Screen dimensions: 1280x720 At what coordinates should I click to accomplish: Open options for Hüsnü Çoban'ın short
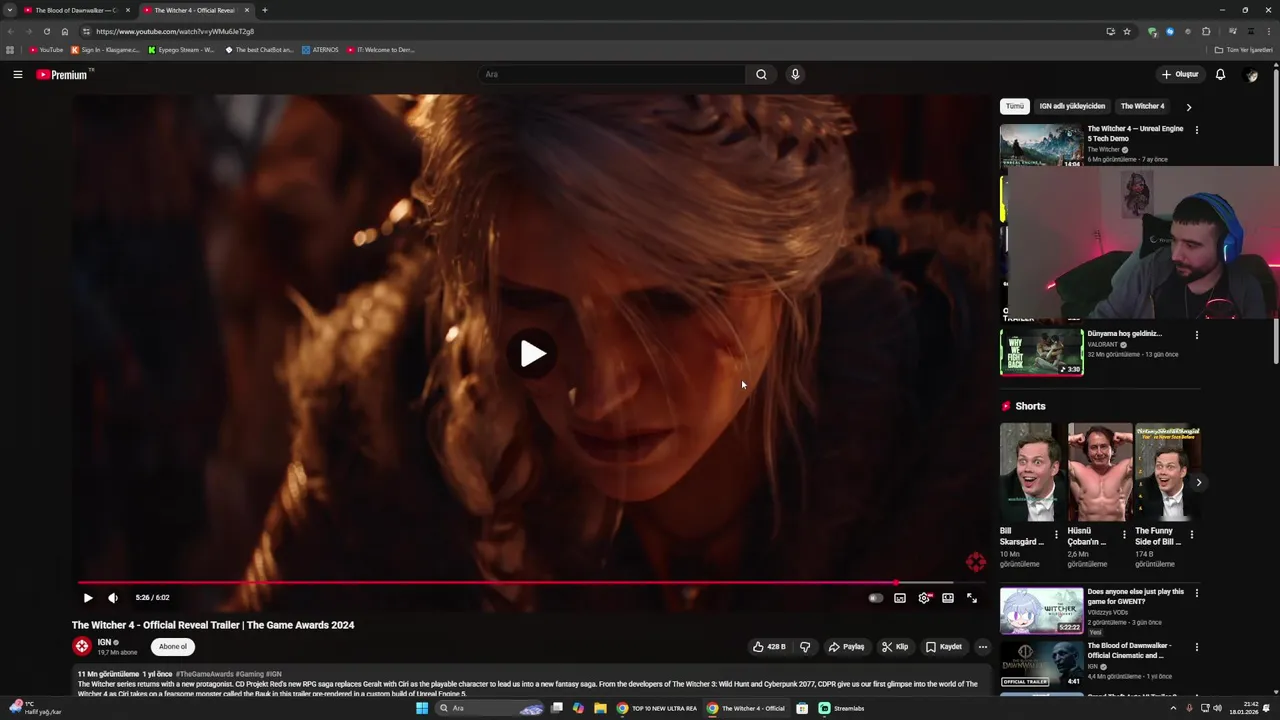(1124, 535)
